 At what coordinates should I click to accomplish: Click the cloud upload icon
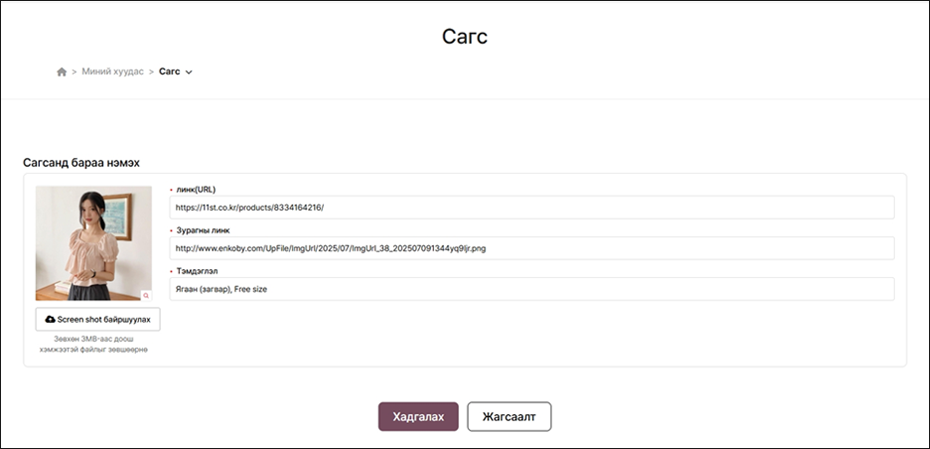coord(50,319)
